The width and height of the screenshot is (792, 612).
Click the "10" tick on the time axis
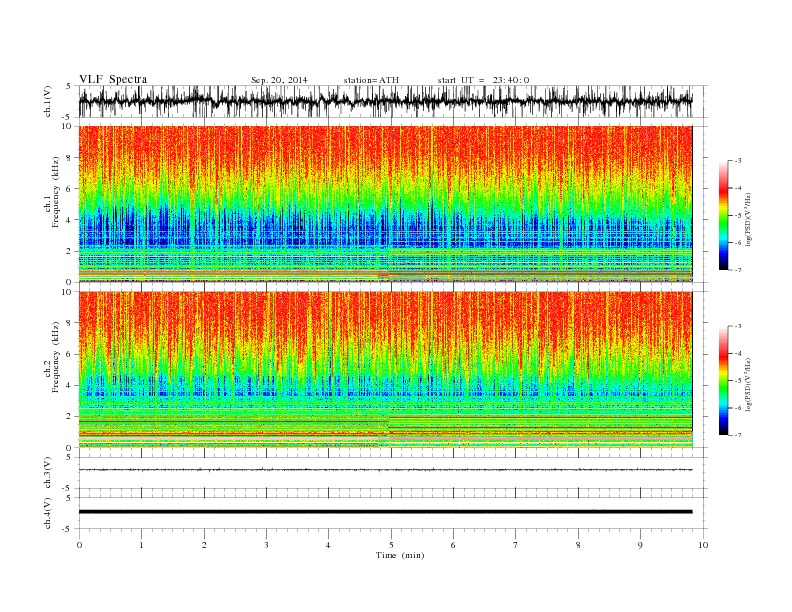click(x=703, y=545)
